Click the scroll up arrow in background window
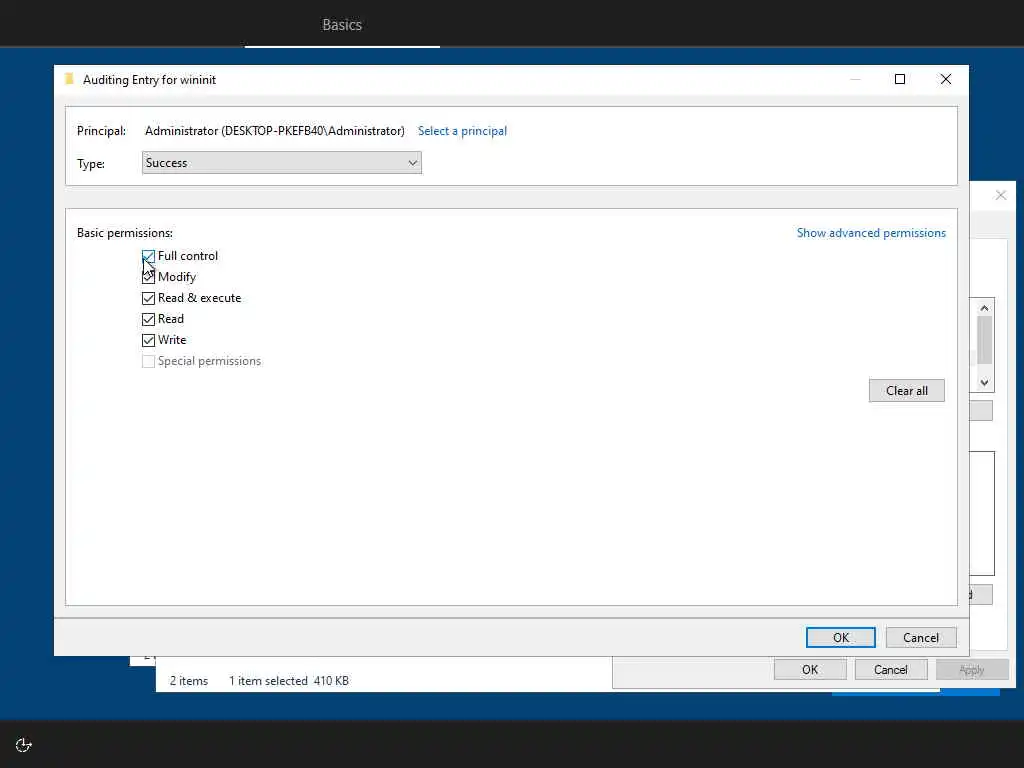Viewport: 1024px width, 768px height. (x=984, y=308)
